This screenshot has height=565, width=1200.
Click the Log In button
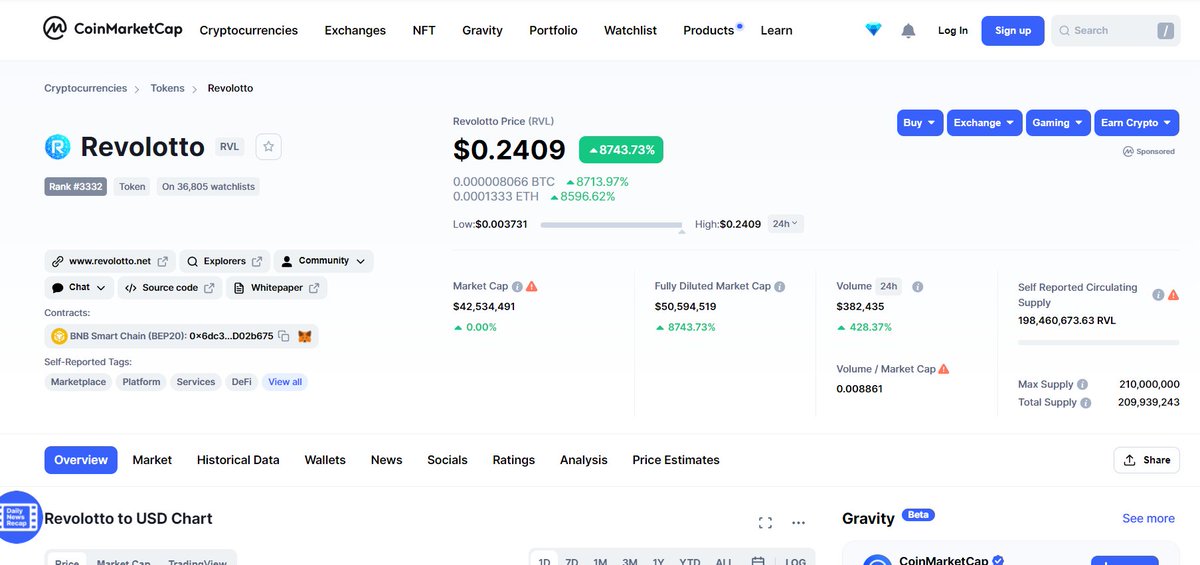(x=953, y=31)
